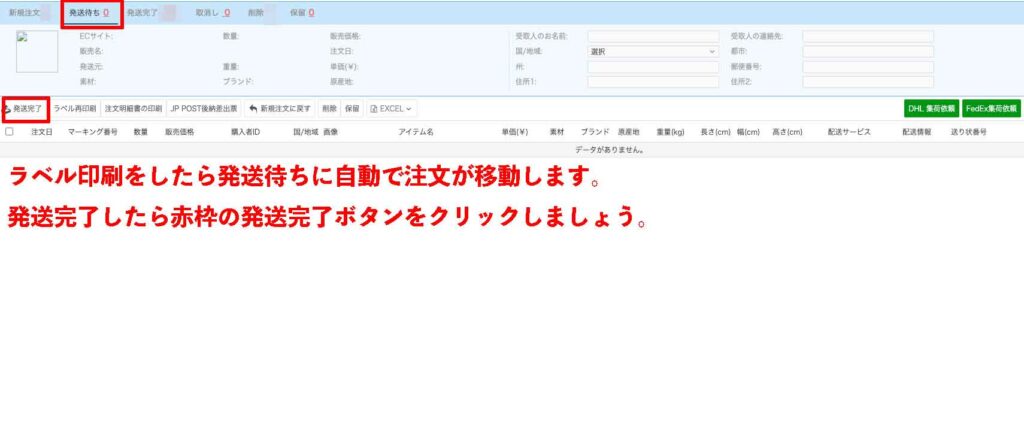This screenshot has height=439, width=1024.
Task: Click the 保留 toolbar button
Action: click(x=352, y=108)
